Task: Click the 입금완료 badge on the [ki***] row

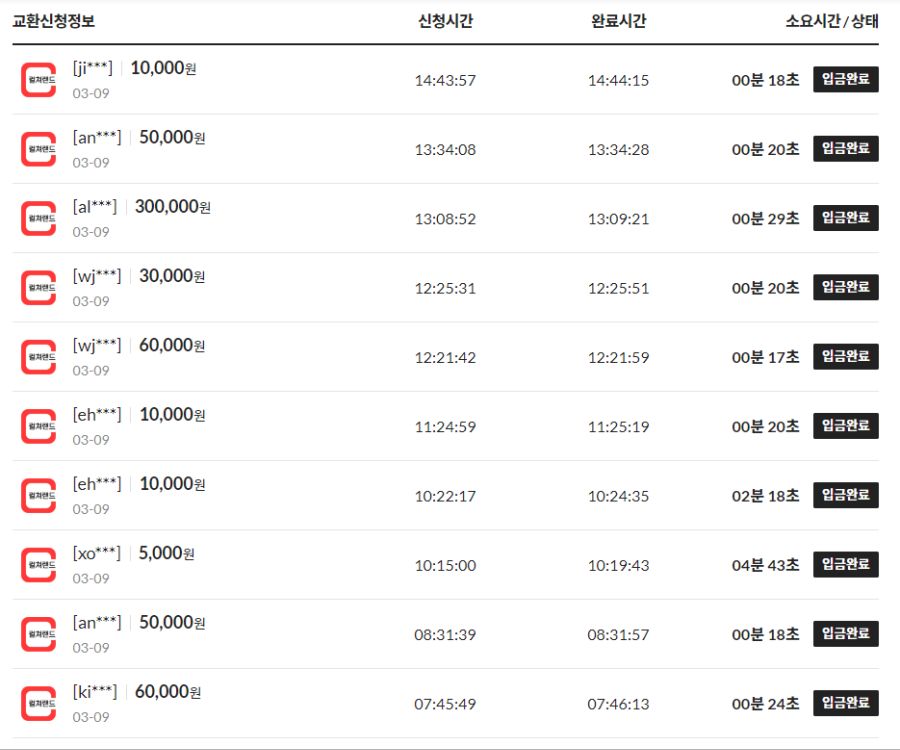Action: click(845, 702)
